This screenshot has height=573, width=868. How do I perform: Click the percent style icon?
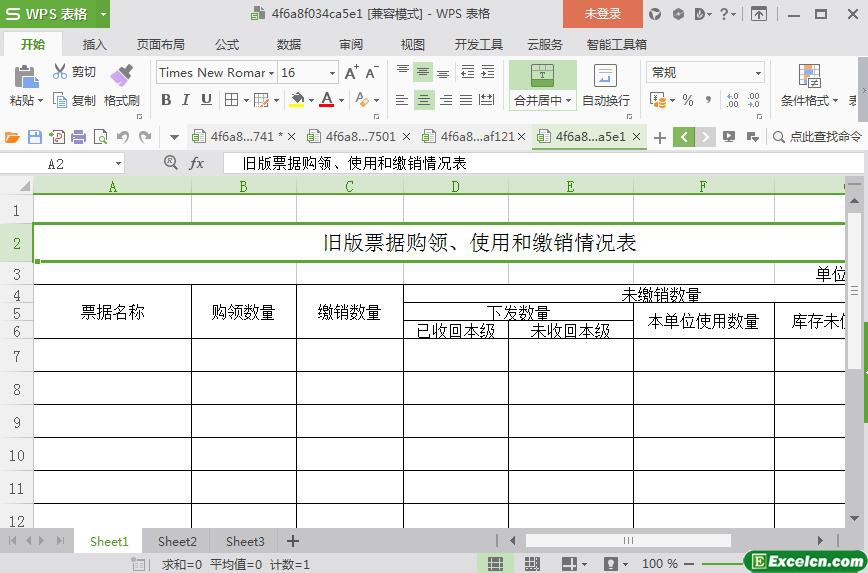coord(688,100)
